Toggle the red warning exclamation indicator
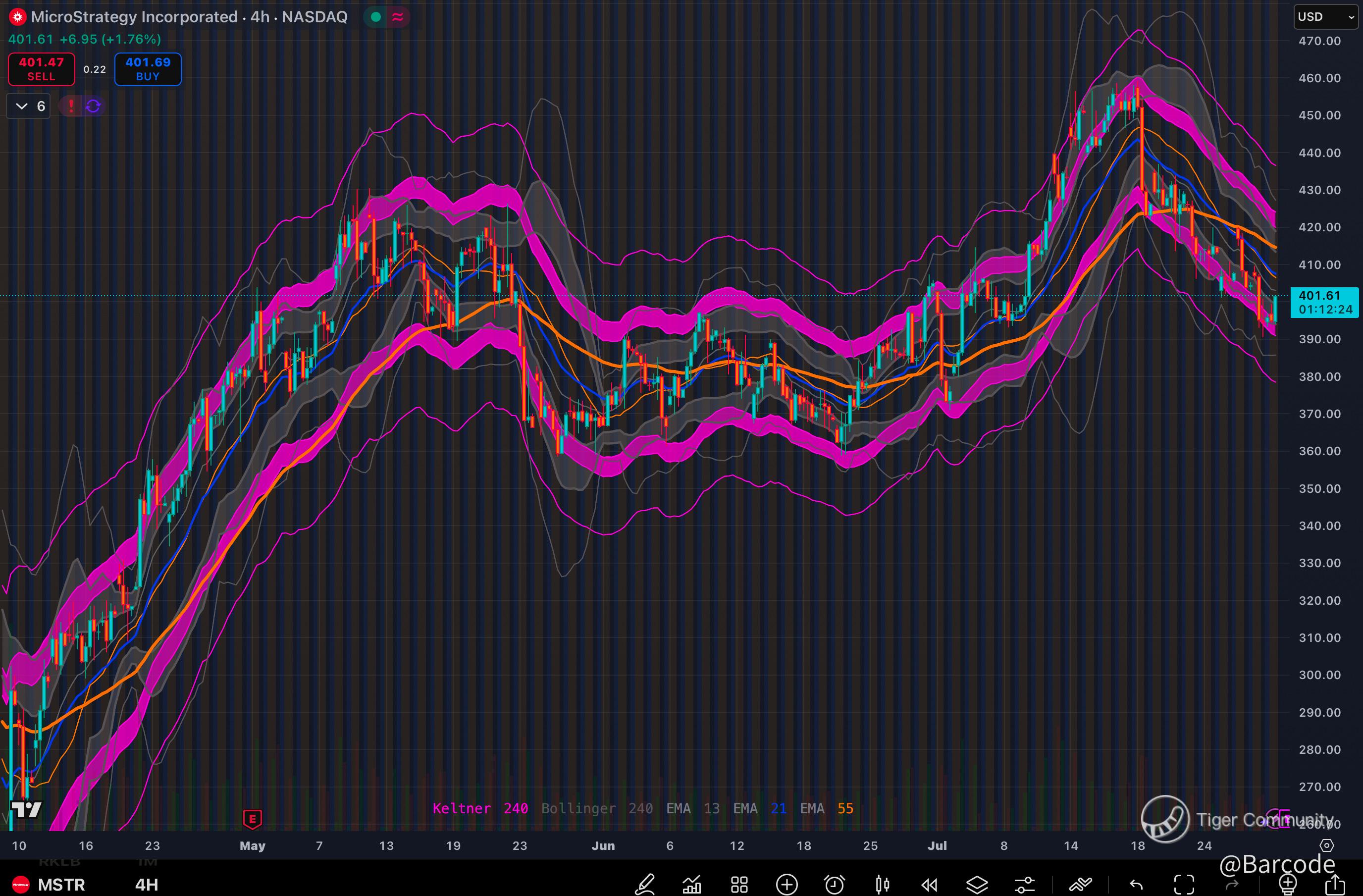Screen dimensions: 1363x896 coord(71,106)
